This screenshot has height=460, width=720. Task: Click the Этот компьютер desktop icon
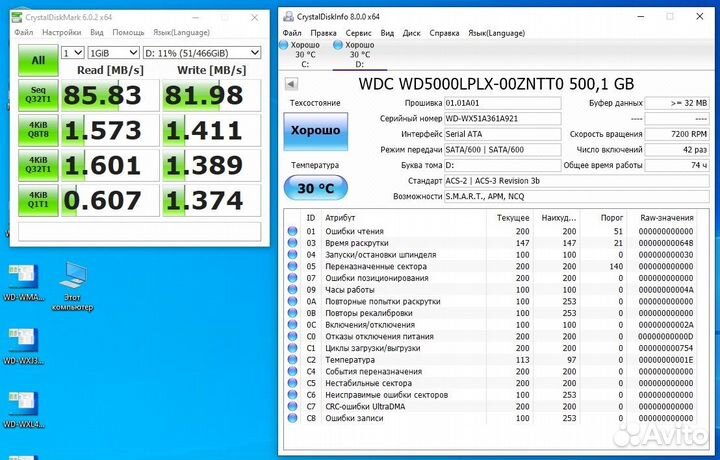tap(73, 286)
